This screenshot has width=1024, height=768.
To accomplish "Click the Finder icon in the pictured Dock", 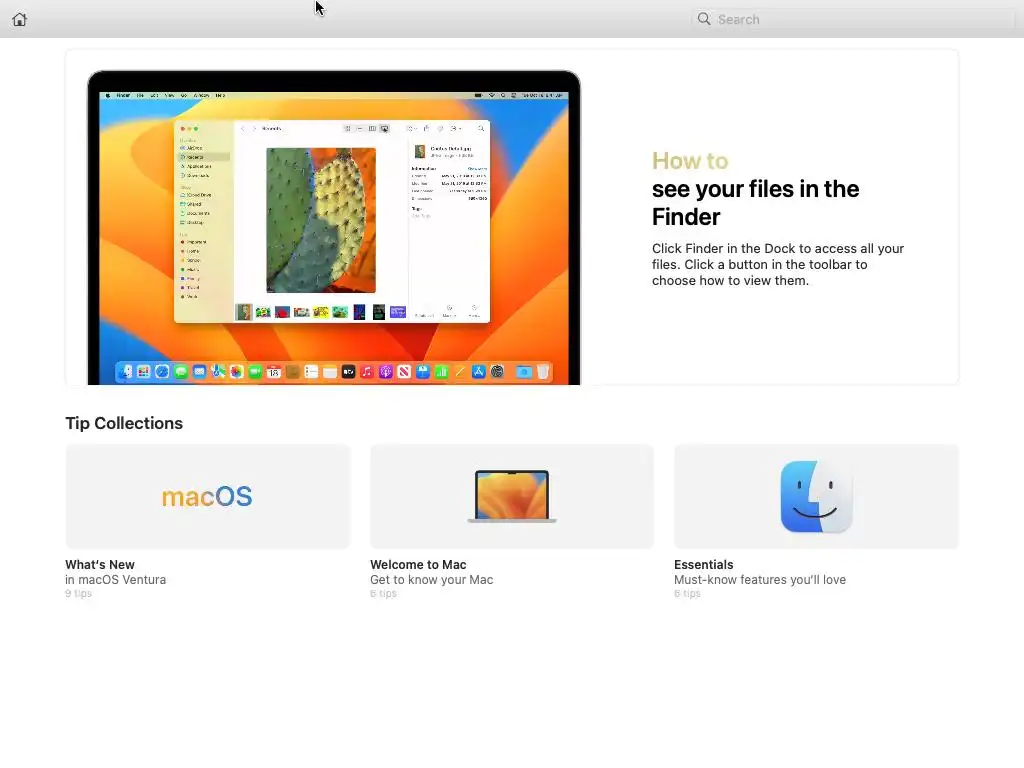I will click(125, 372).
